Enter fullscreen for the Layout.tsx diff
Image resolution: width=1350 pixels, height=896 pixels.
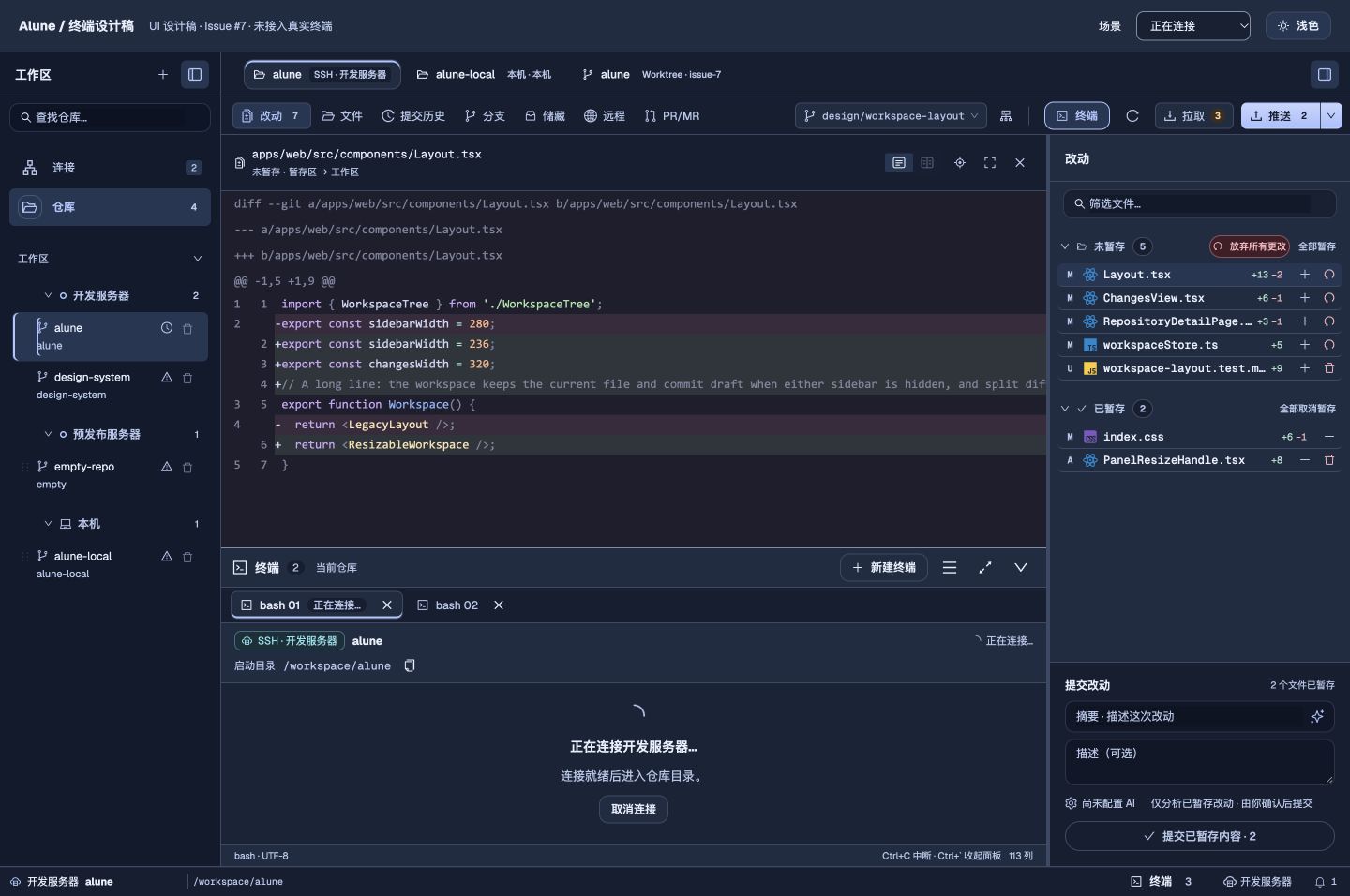point(990,163)
